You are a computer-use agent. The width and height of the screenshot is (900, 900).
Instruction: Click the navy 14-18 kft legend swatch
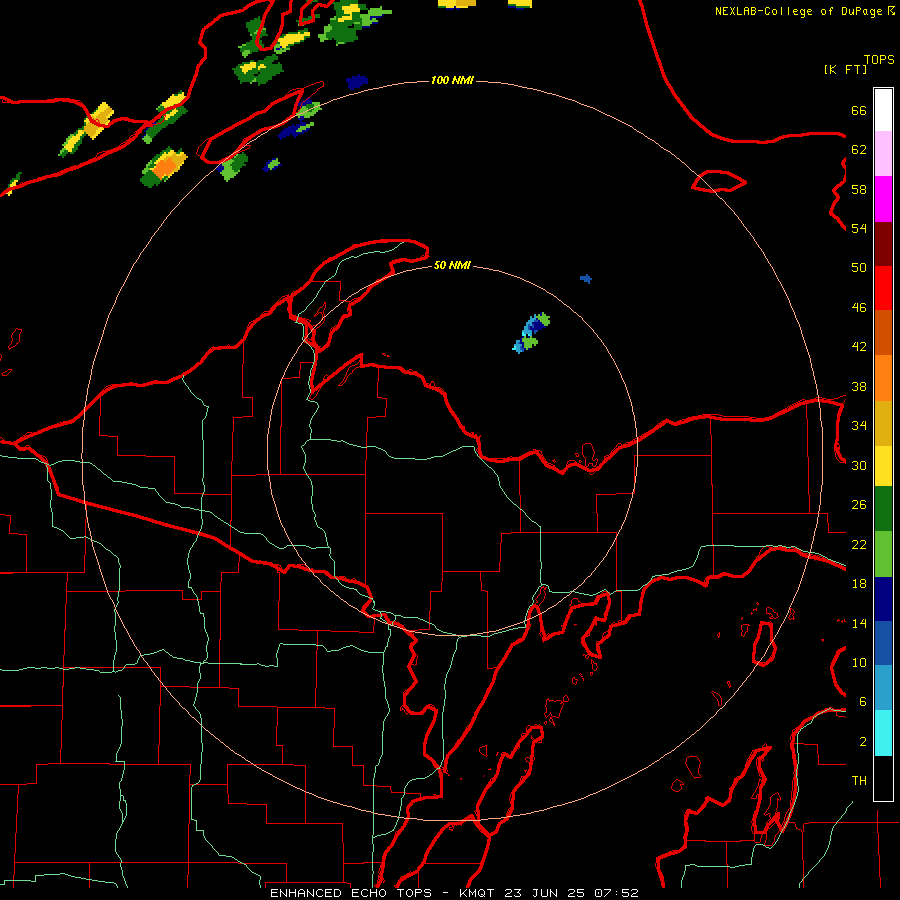coord(883,599)
